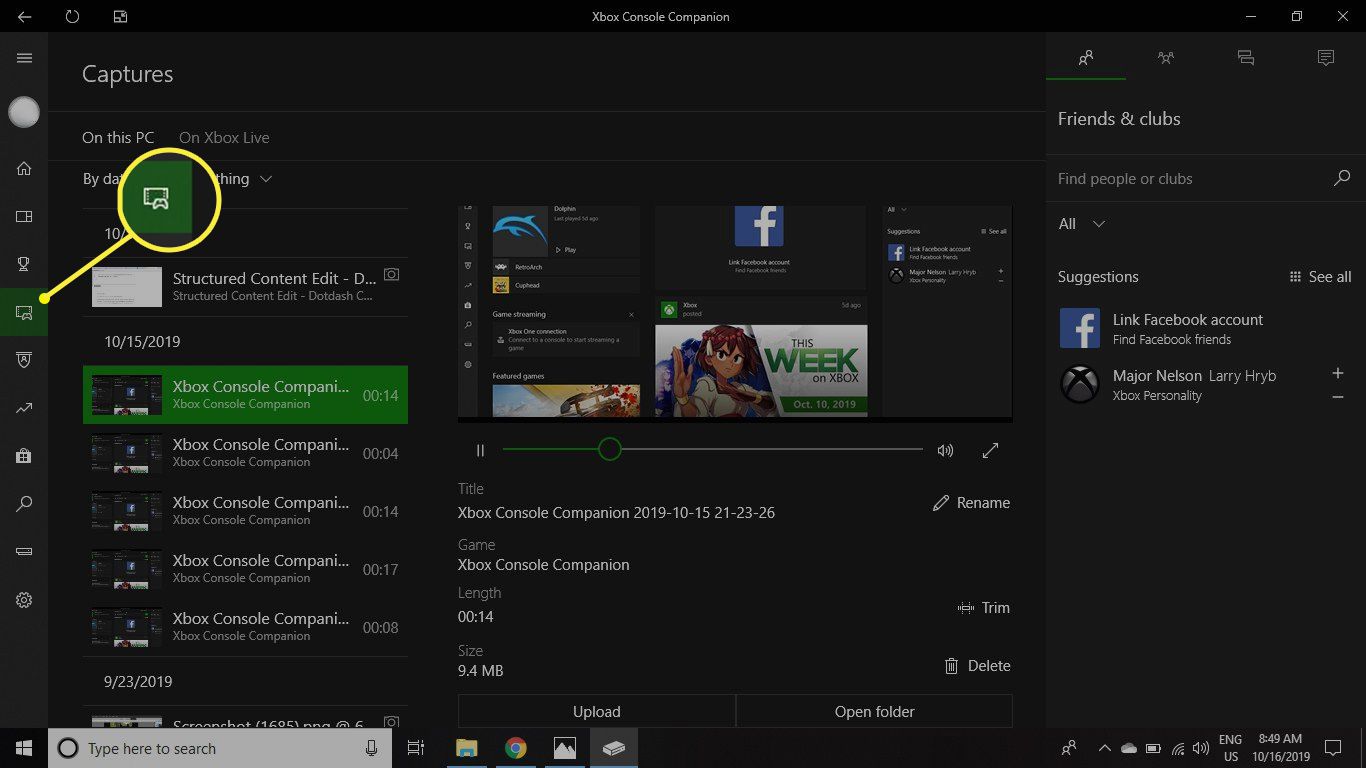The image size is (1366, 768).
Task: Expand the video to full screen
Action: point(990,451)
